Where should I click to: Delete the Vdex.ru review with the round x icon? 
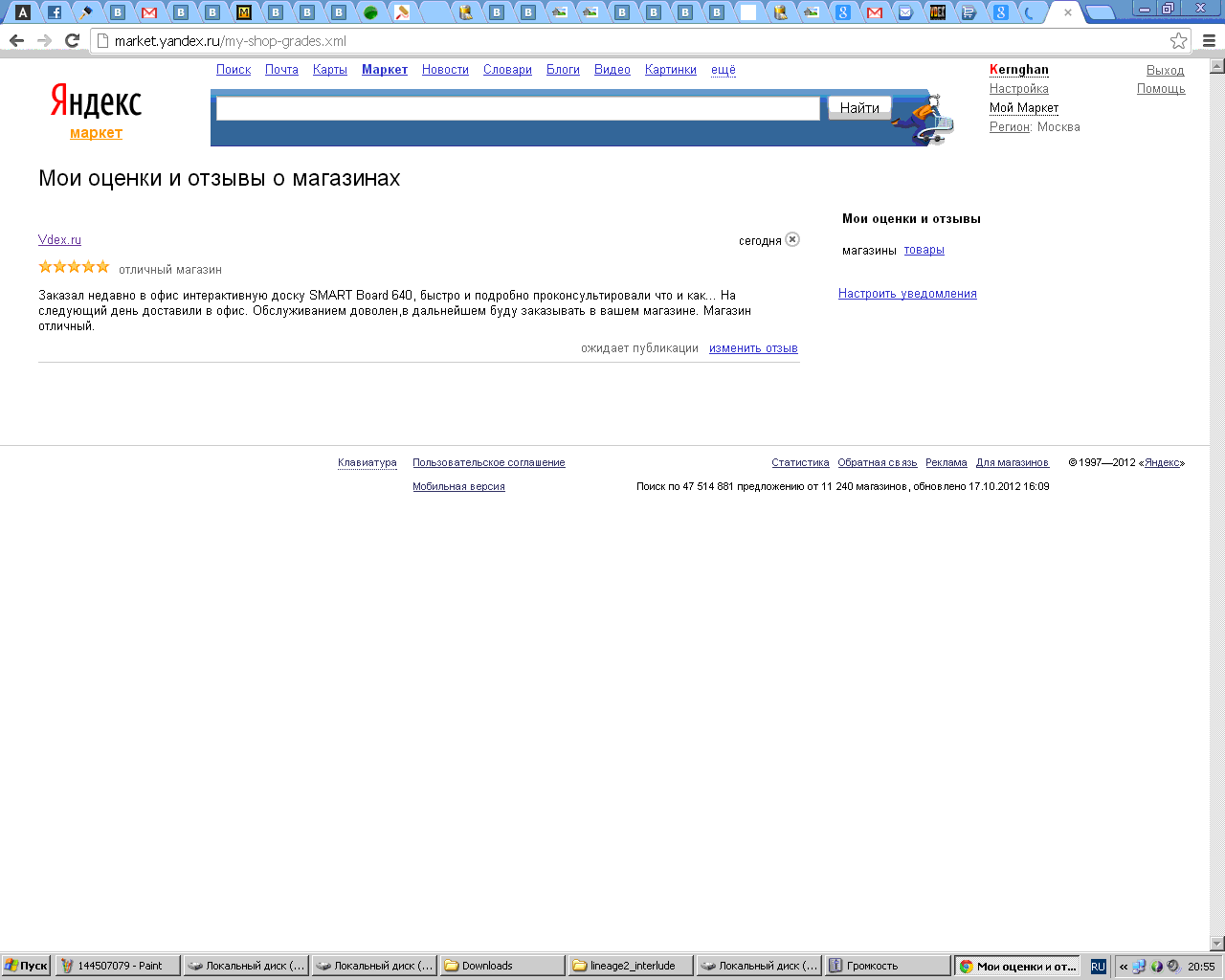[792, 239]
